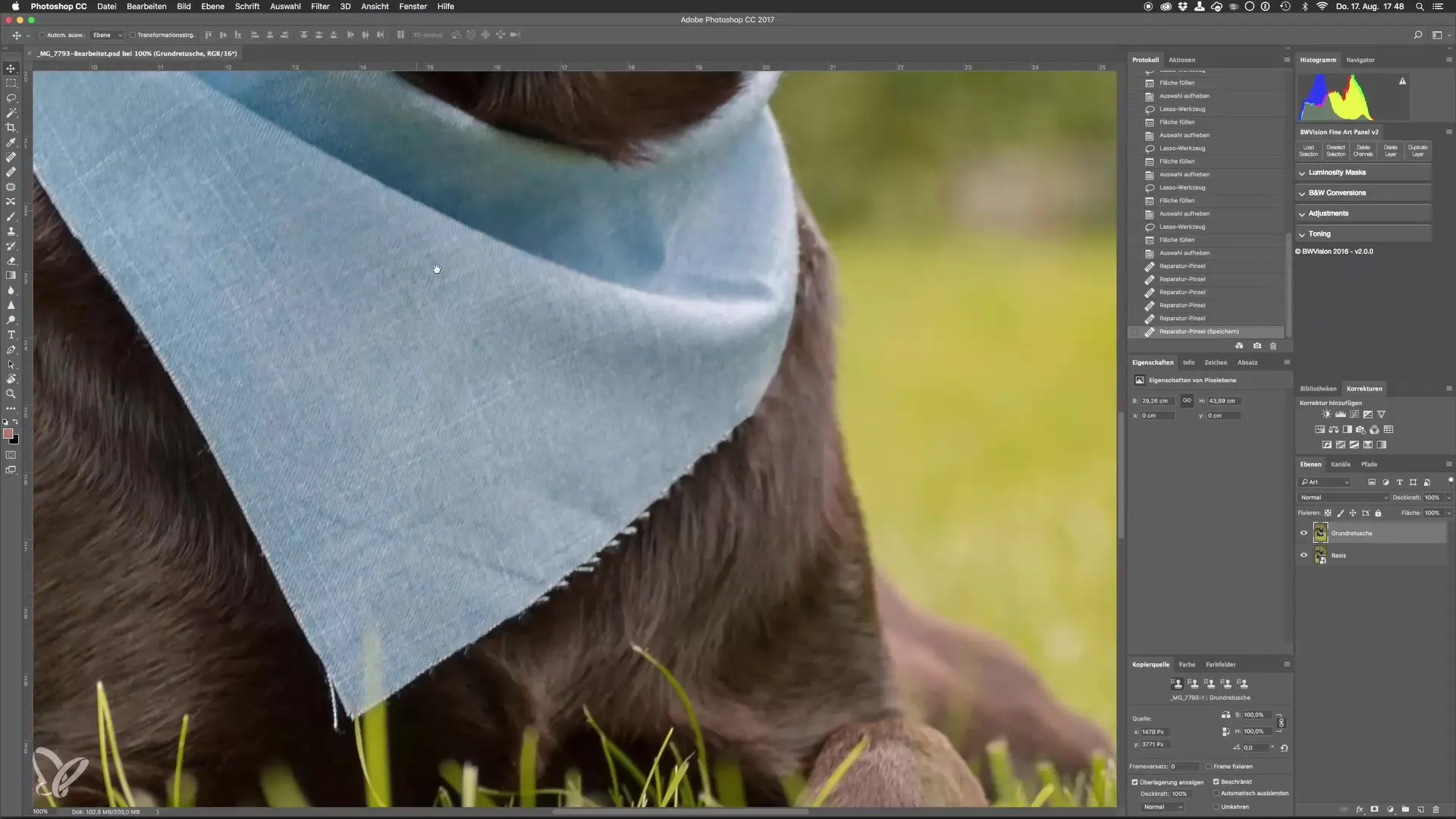Image resolution: width=1456 pixels, height=819 pixels.
Task: Add a Photo Filter adjustment
Action: pos(1360,429)
